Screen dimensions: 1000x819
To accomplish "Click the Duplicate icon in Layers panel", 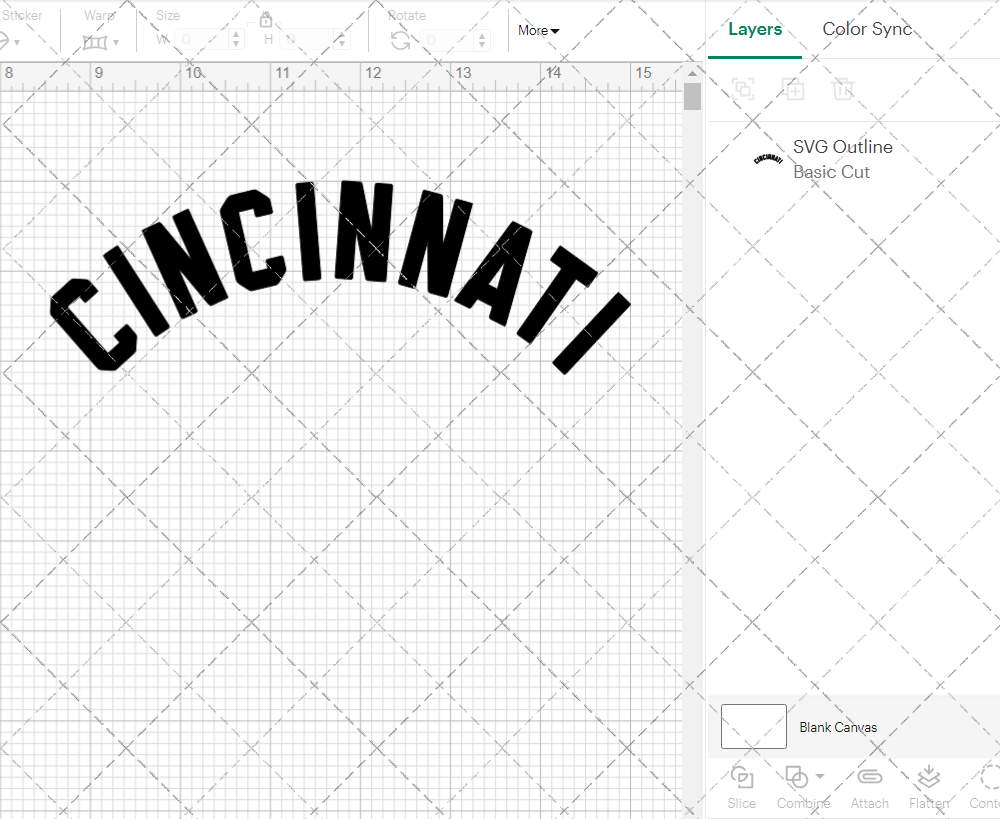I will [794, 89].
